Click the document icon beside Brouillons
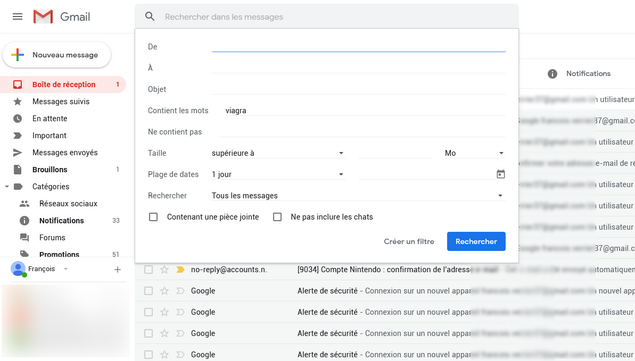This screenshot has width=635, height=361. click(x=17, y=169)
